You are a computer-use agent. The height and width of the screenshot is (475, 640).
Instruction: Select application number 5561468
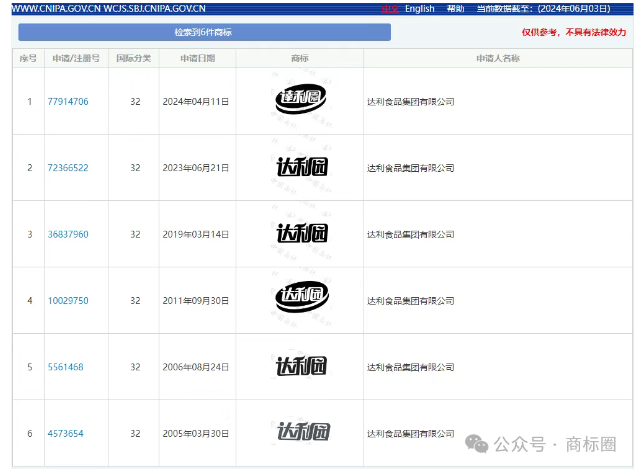pos(65,367)
